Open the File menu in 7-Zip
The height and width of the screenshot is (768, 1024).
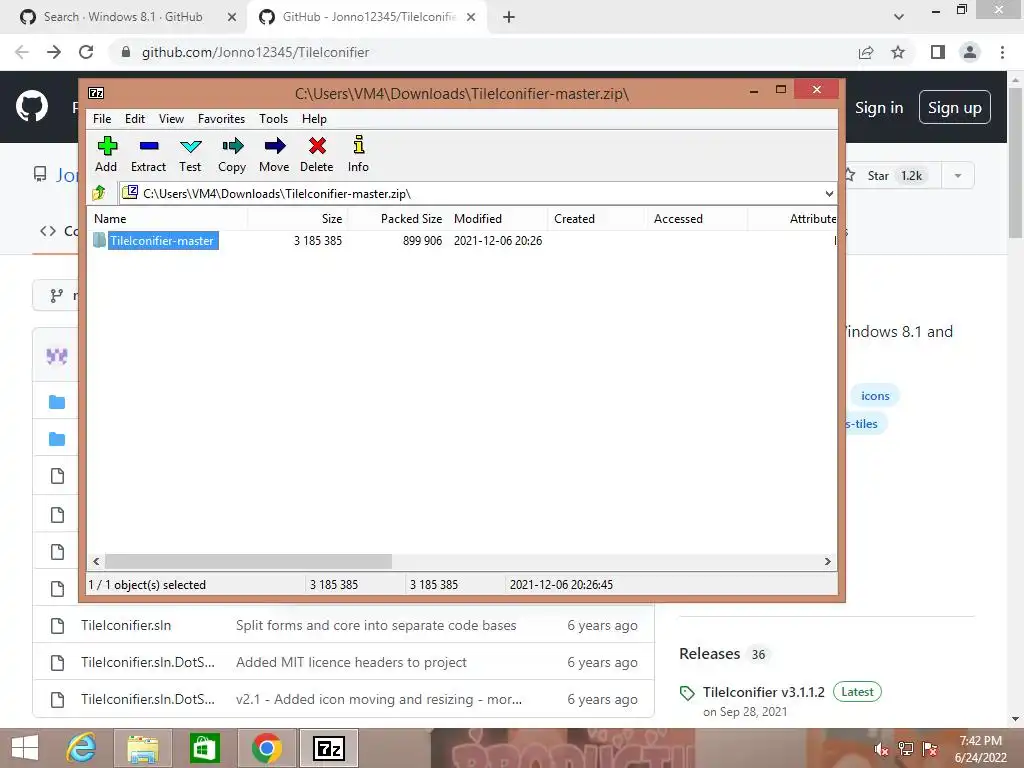[x=102, y=119]
